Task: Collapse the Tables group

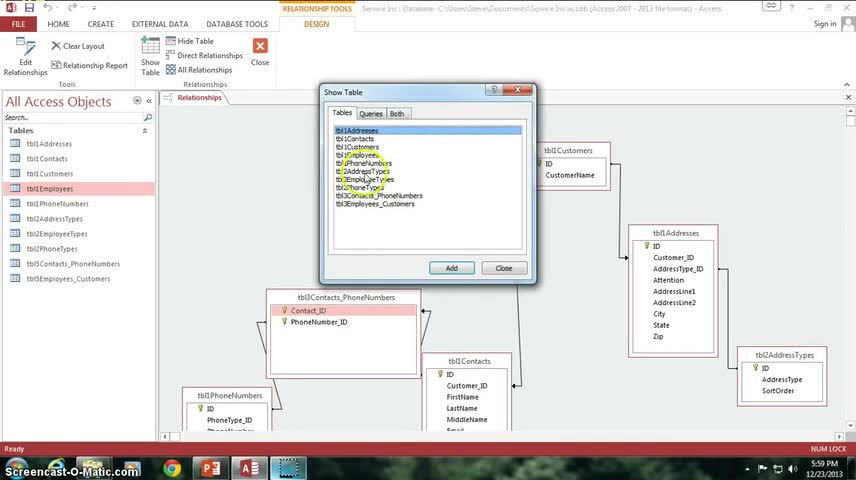Action: click(x=145, y=131)
